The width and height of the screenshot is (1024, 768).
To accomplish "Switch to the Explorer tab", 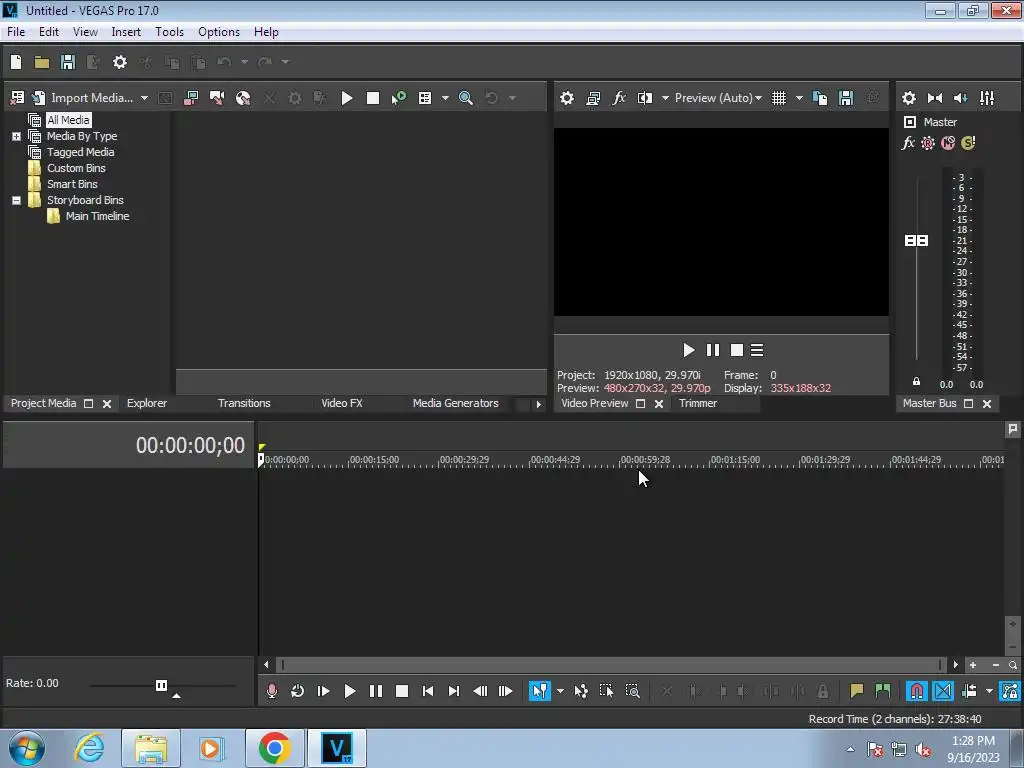I will 147,404.
